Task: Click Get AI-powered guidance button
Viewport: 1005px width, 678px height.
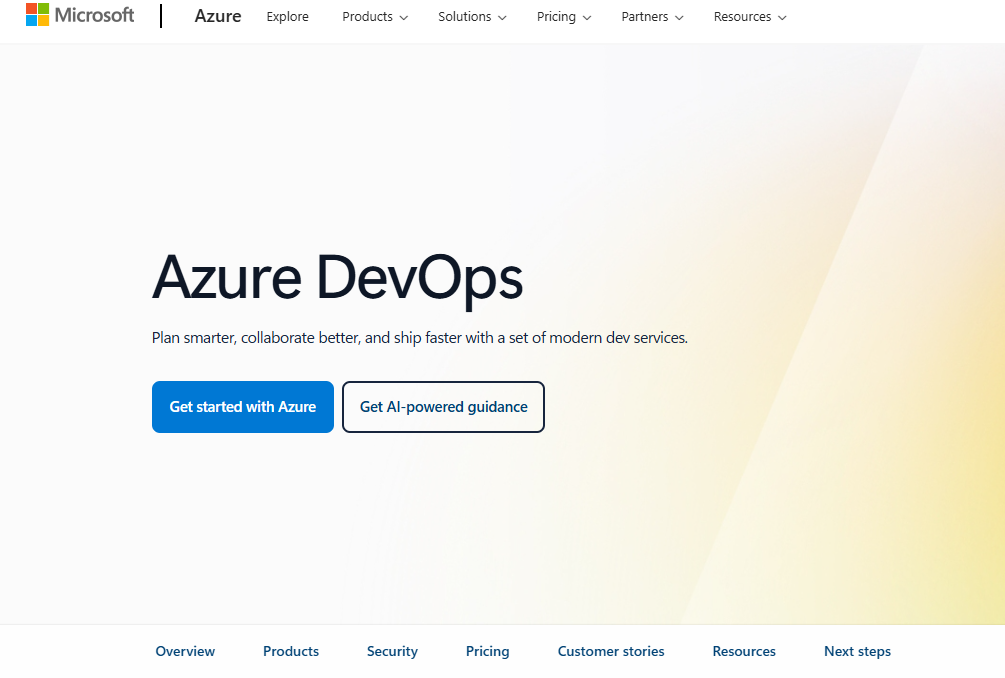Action: 444,407
